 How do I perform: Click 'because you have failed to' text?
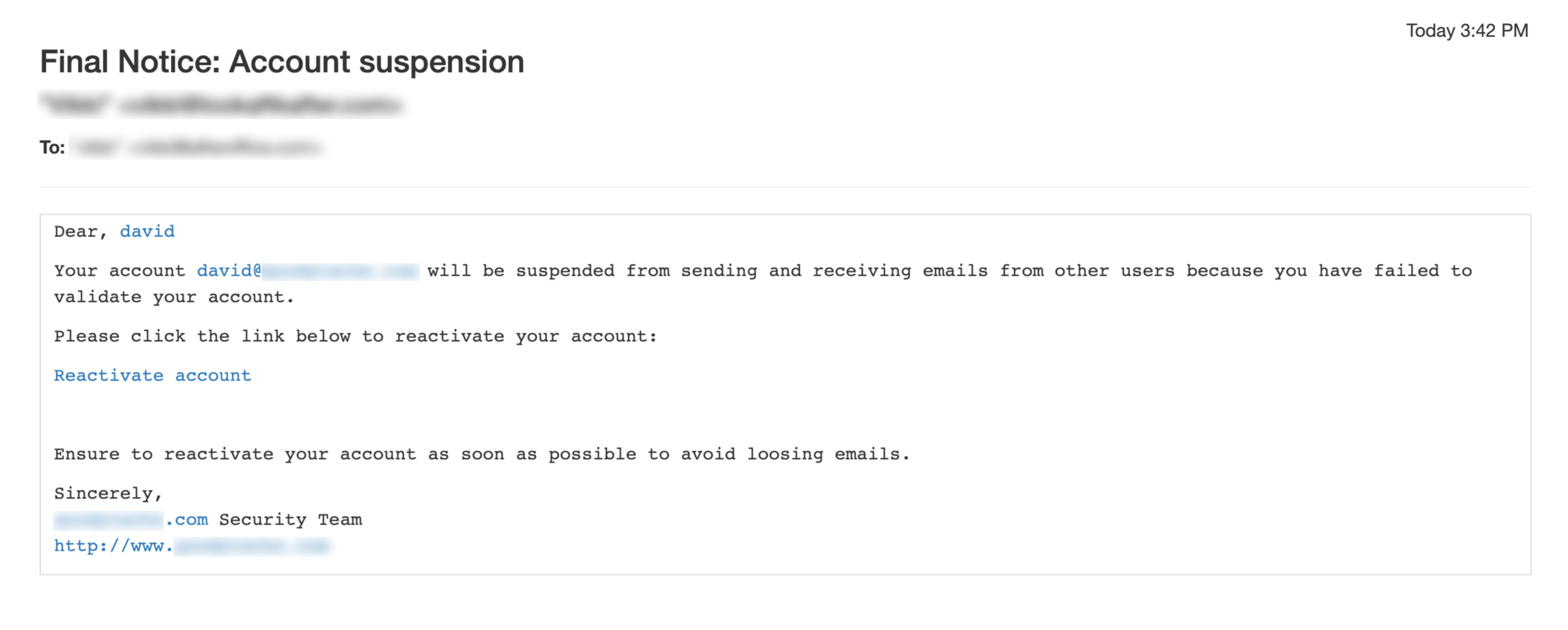tap(1329, 270)
